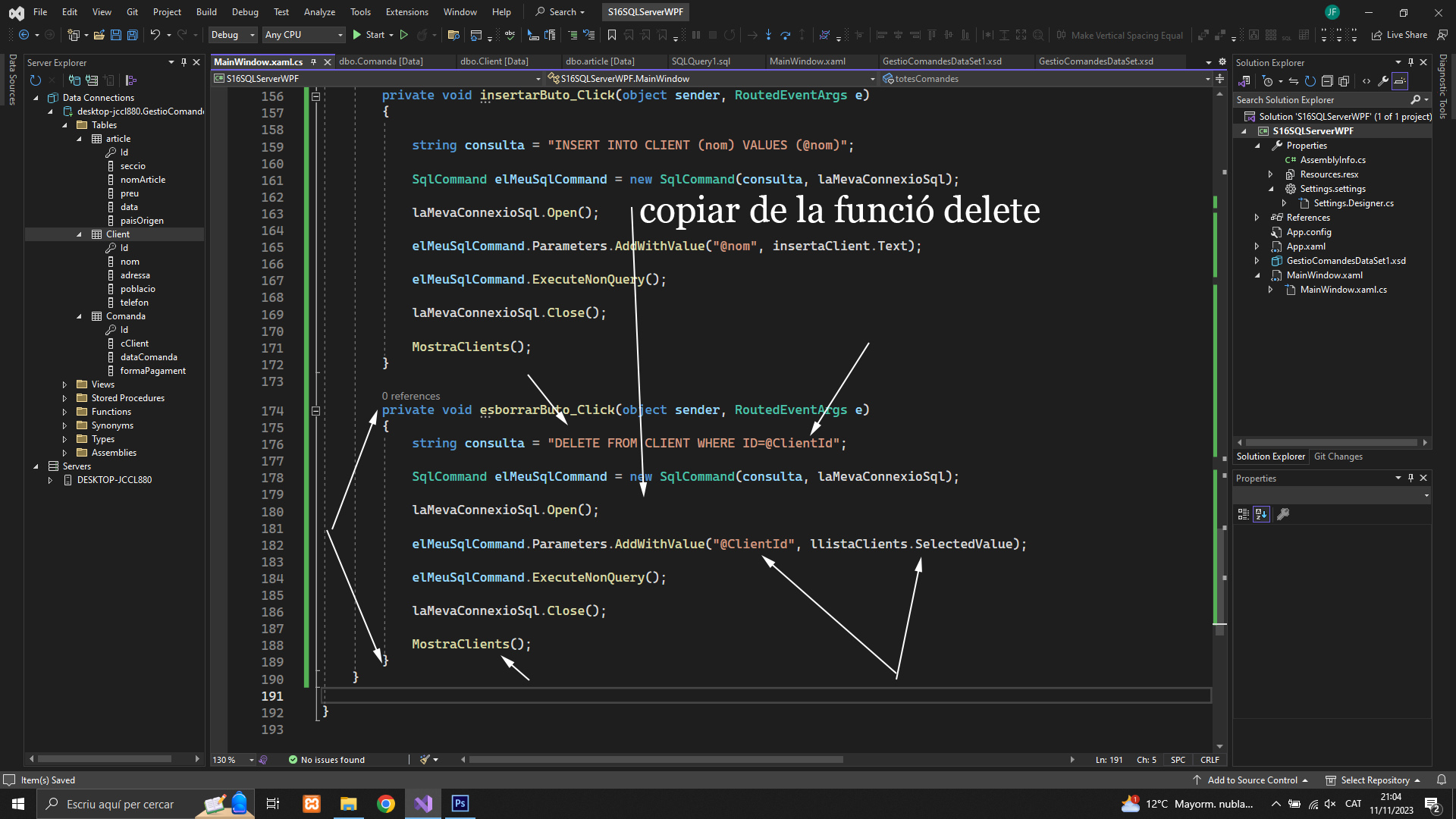Expand the Stored Procedures folder
1456x819 pixels.
coord(64,398)
